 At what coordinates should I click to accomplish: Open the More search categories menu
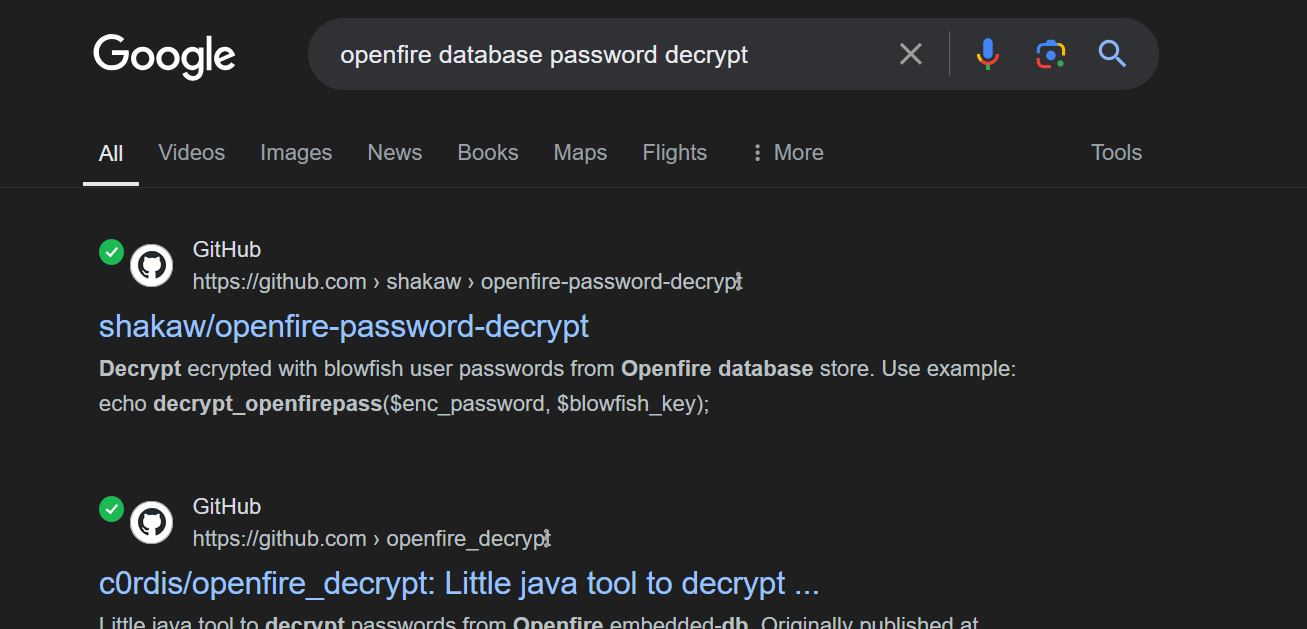click(x=786, y=152)
